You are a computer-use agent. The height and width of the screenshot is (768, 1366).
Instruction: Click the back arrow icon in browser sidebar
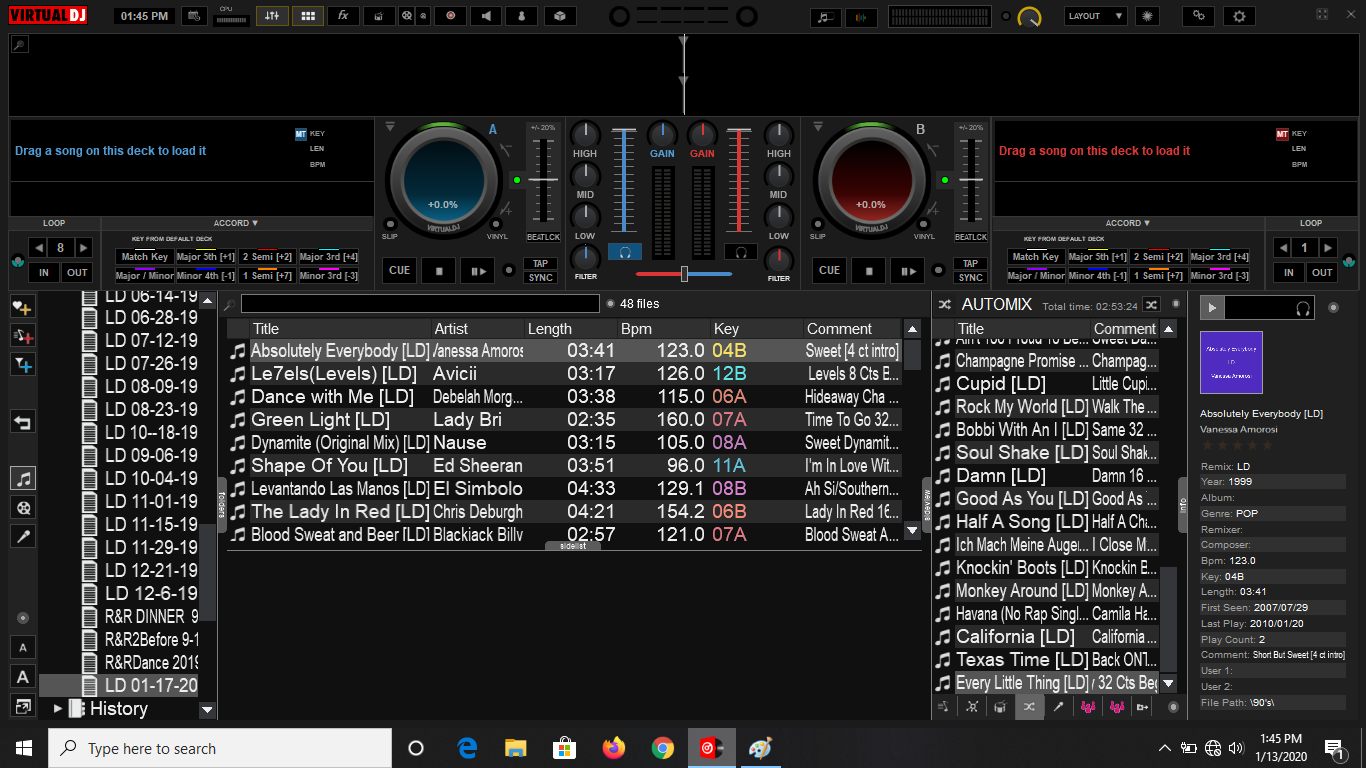point(23,422)
